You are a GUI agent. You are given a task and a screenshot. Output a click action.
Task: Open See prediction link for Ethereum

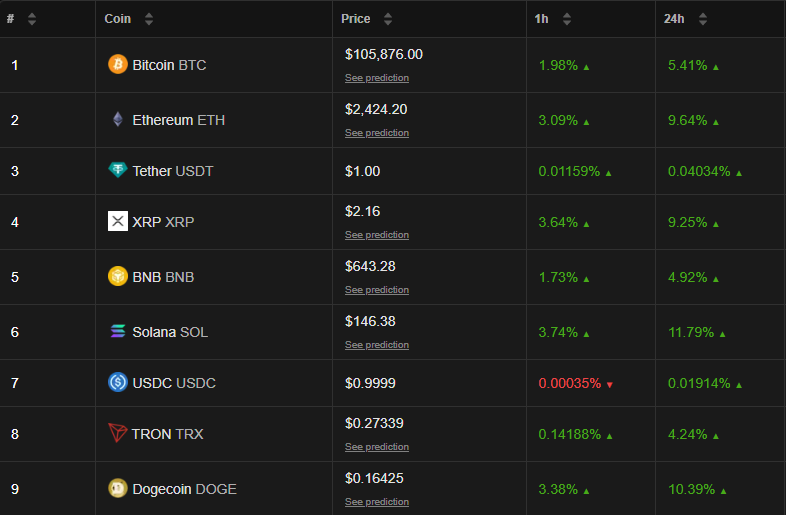(x=377, y=133)
